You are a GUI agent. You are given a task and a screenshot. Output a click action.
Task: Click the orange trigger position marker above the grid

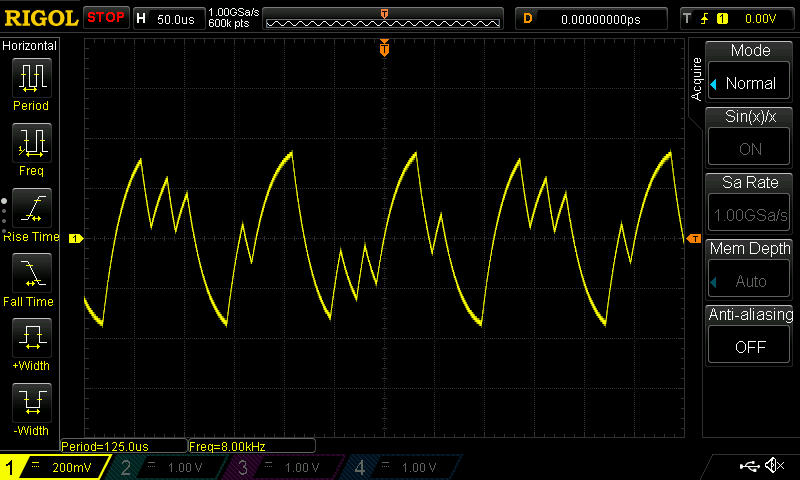384,48
